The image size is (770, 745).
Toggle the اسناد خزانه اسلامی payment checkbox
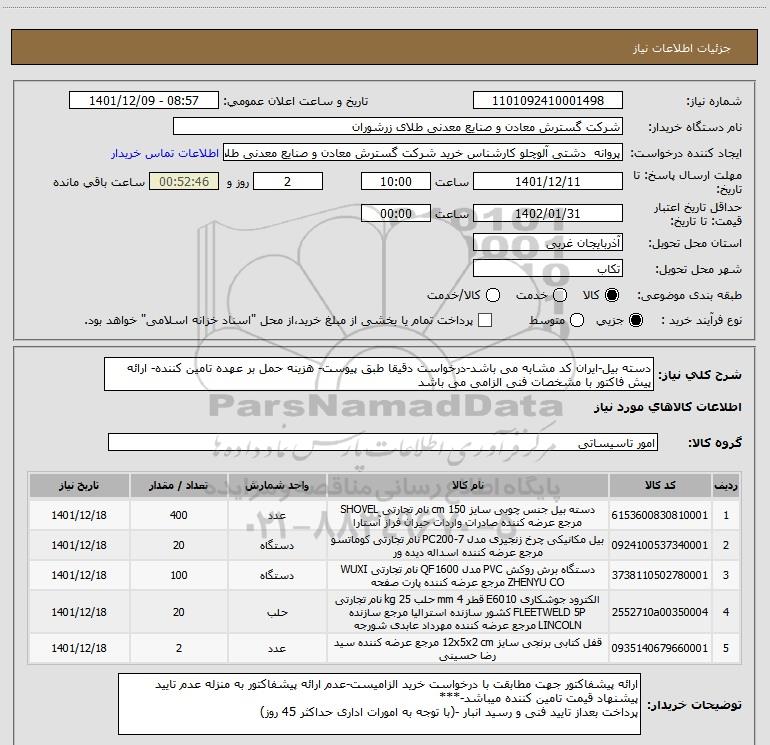(x=485, y=320)
